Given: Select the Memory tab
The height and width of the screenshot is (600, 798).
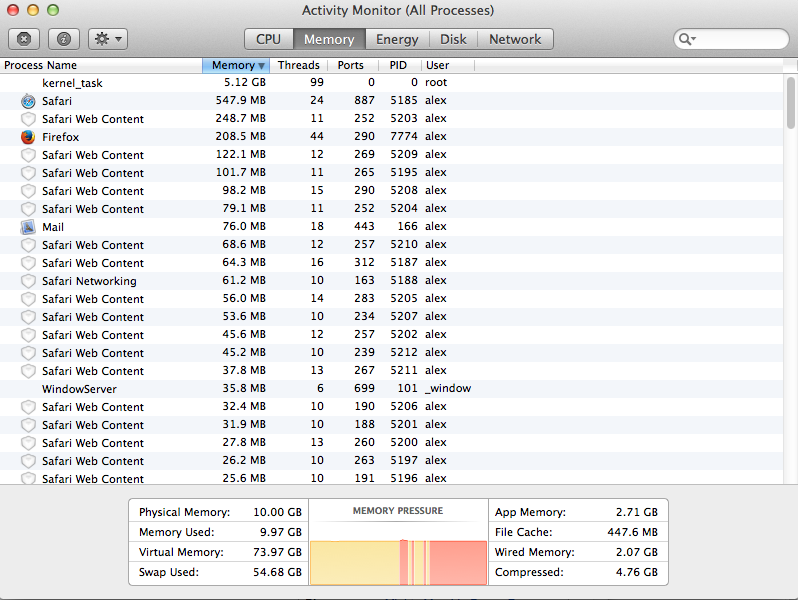Looking at the screenshot, I should (329, 39).
